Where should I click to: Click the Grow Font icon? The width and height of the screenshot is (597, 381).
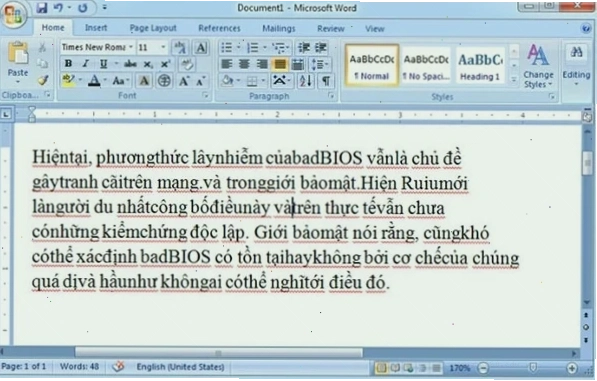click(x=184, y=81)
